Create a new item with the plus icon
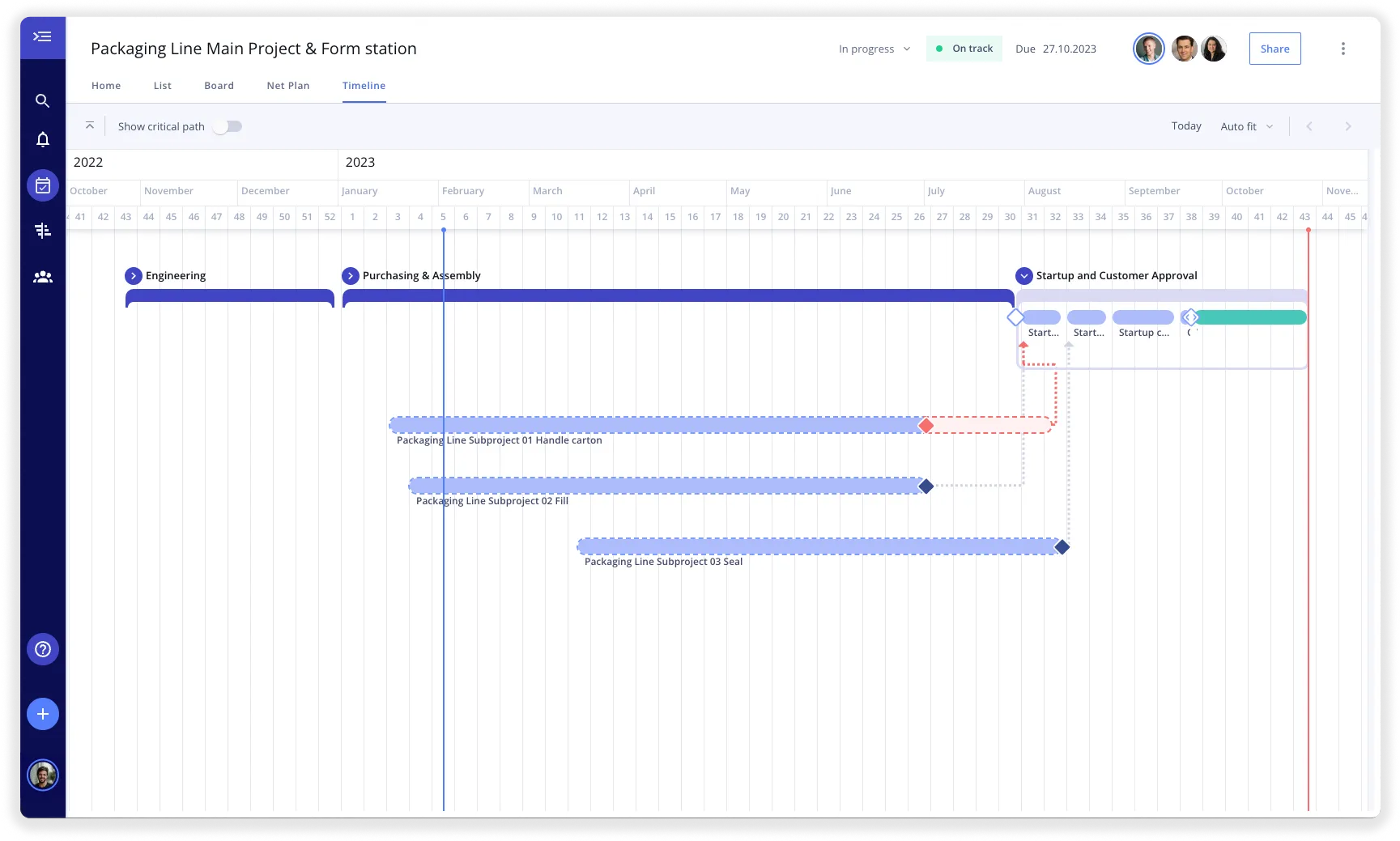The width and height of the screenshot is (1400, 841). point(42,713)
